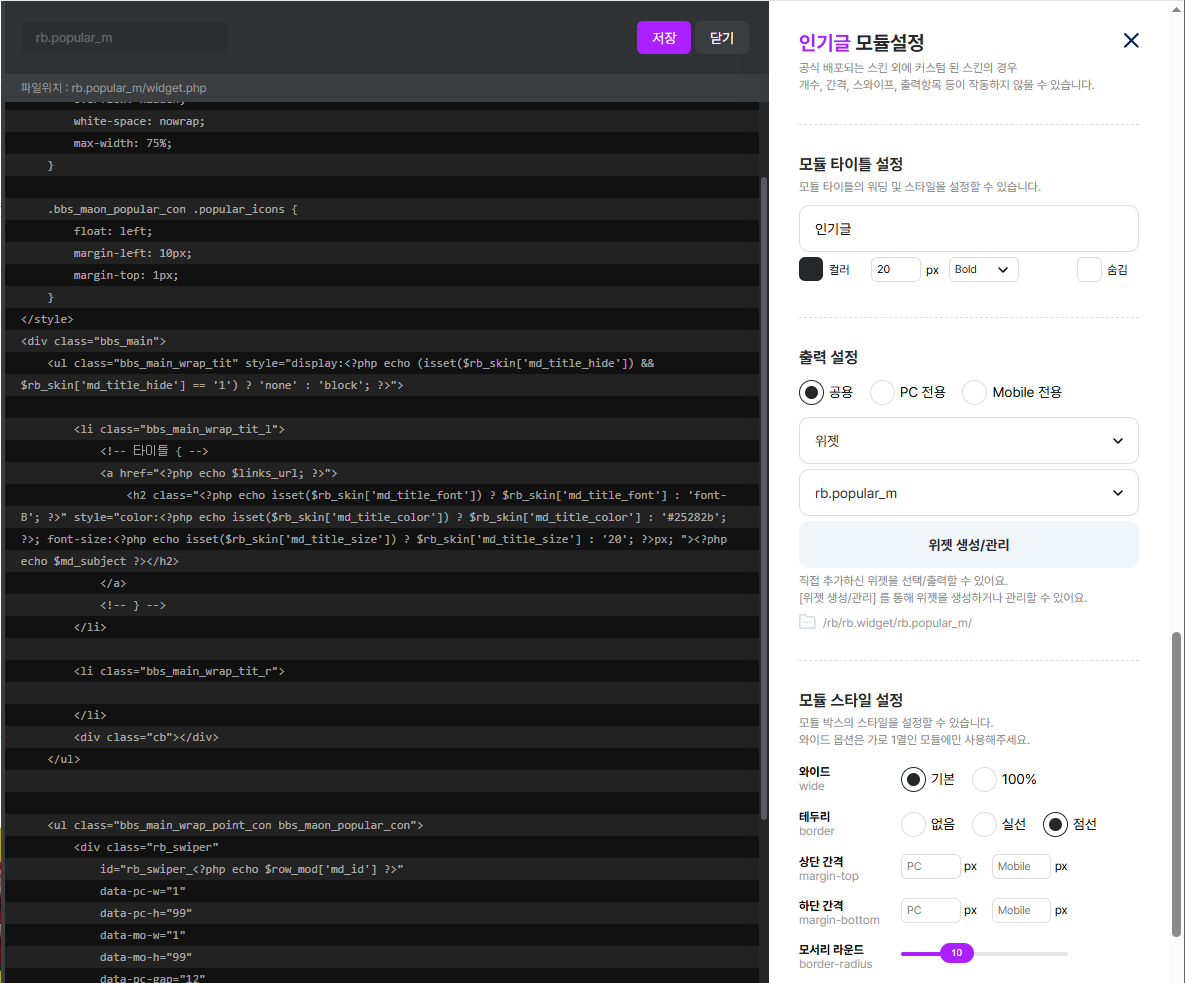Viewport: 1185px width, 983px height.
Task: Choose the 100% wide option
Action: tap(984, 779)
